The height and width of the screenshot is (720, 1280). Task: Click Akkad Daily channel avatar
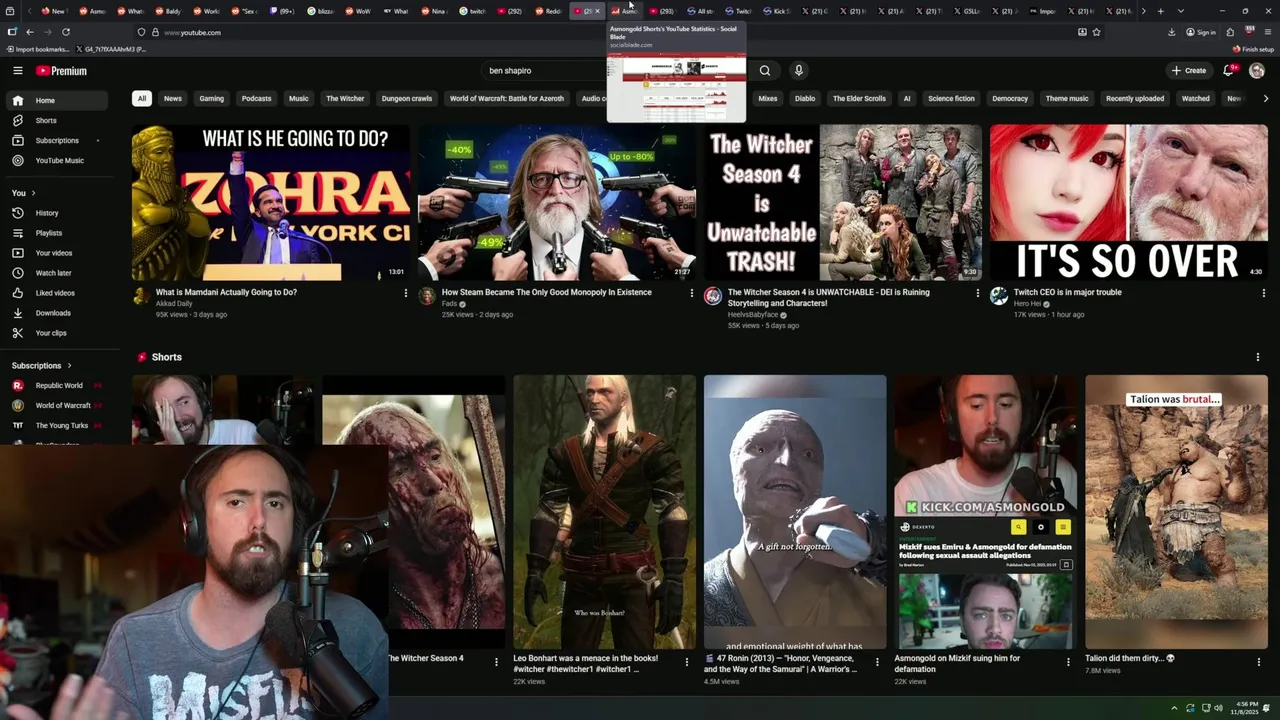(141, 296)
